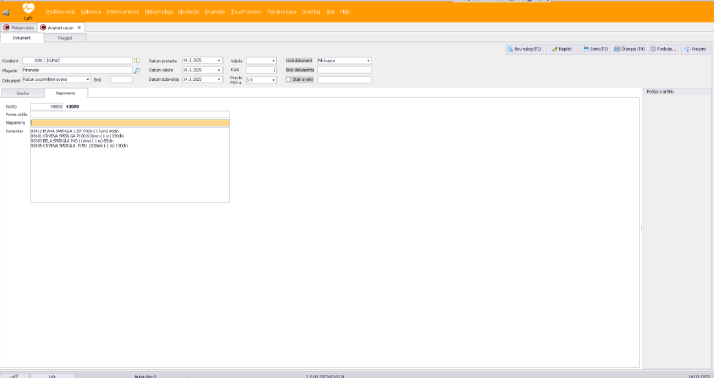Select the Avansni racun window tab
This screenshot has height=381, width=714.
point(60,28)
